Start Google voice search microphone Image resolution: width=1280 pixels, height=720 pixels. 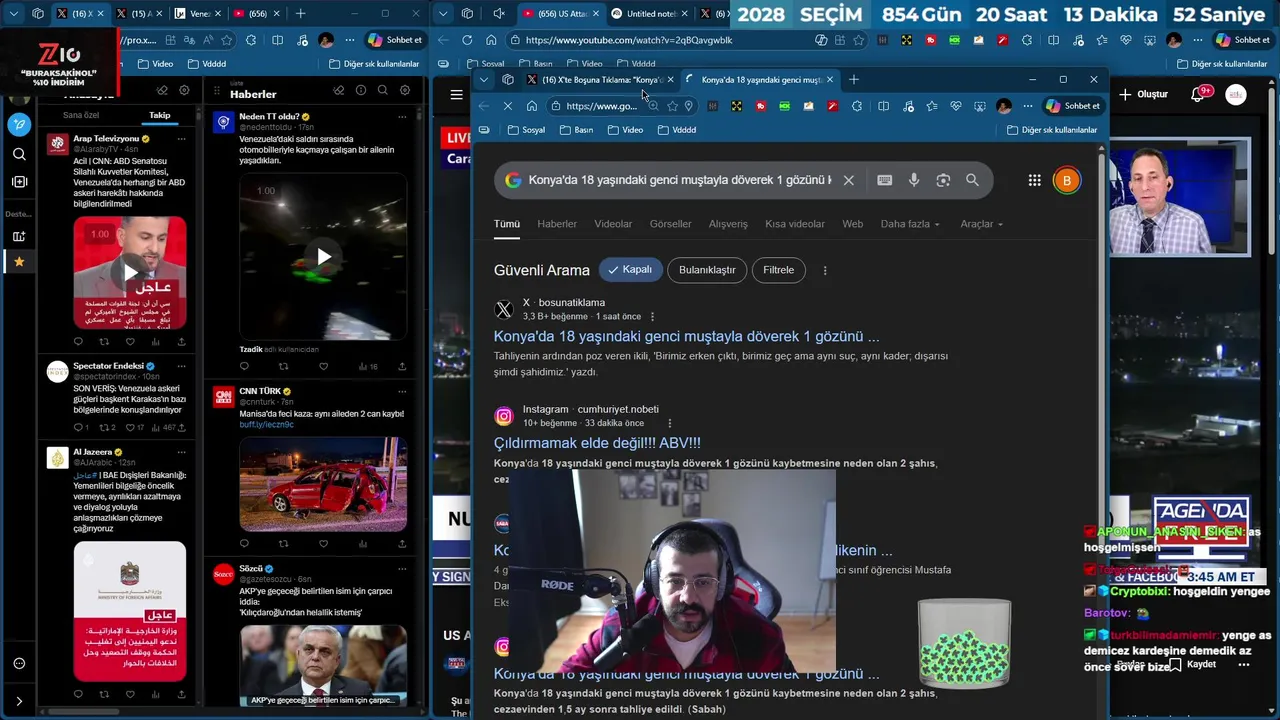pyautogui.click(x=914, y=180)
